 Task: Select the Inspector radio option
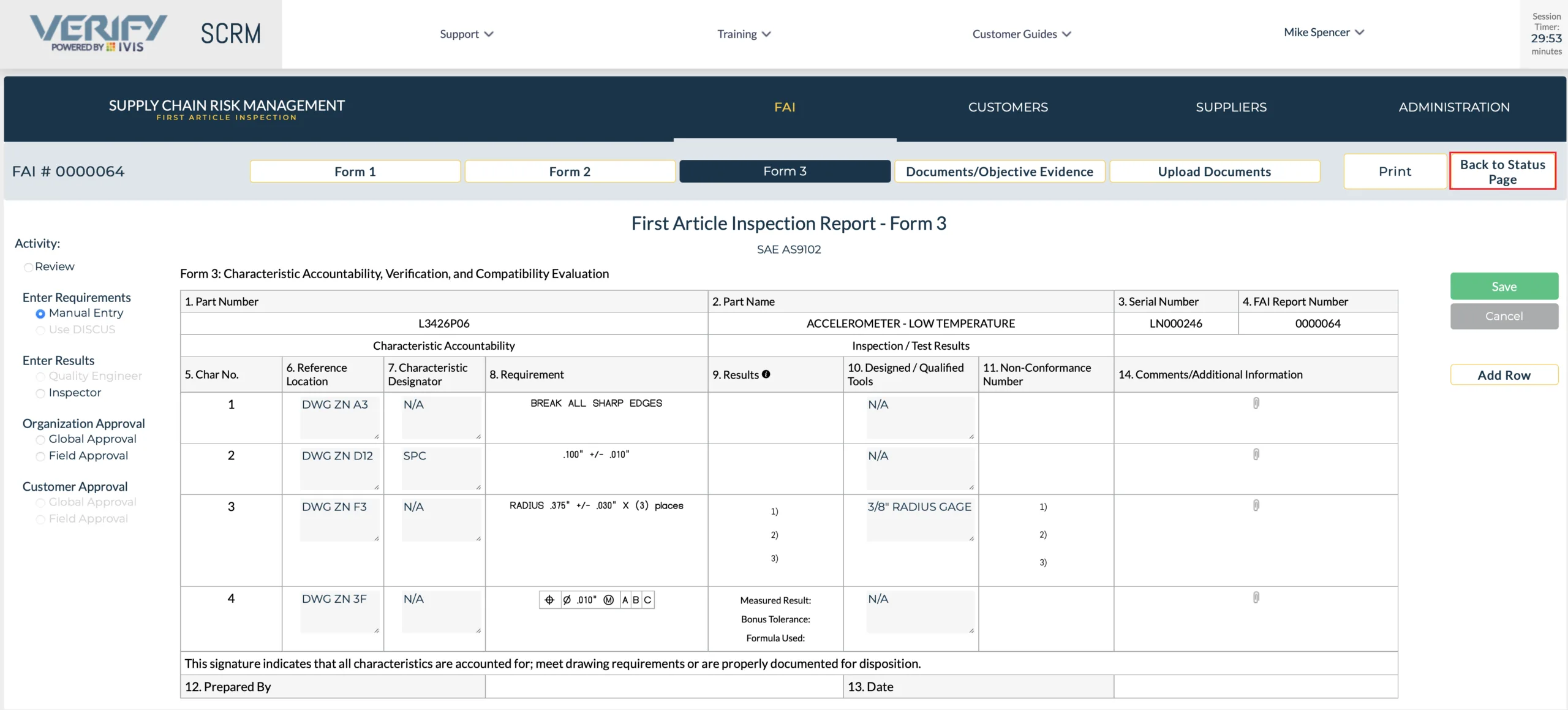pos(40,393)
